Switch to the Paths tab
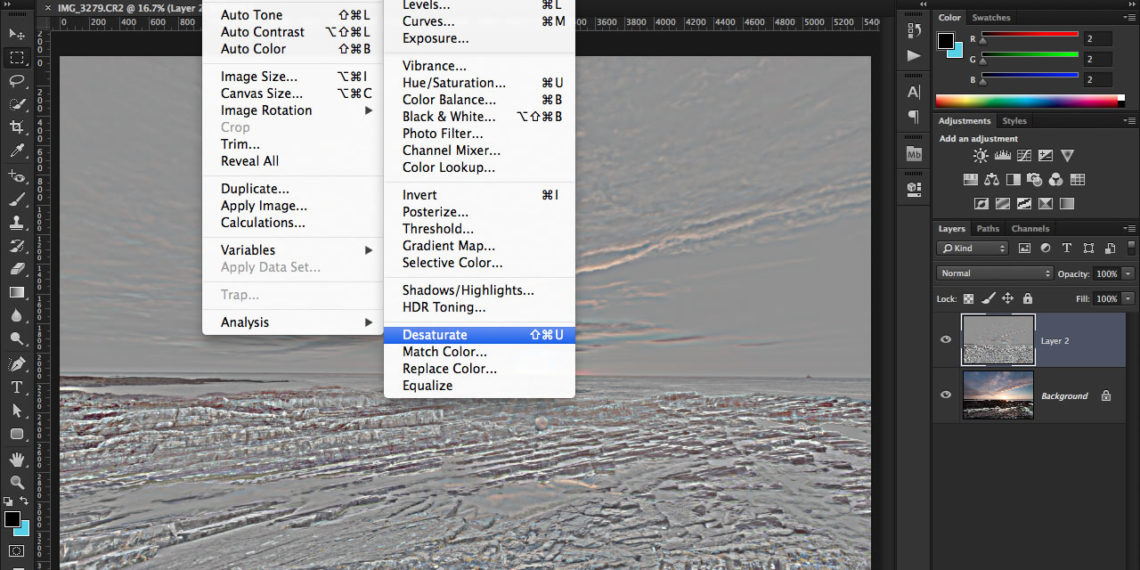The width and height of the screenshot is (1140, 570). pos(987,228)
